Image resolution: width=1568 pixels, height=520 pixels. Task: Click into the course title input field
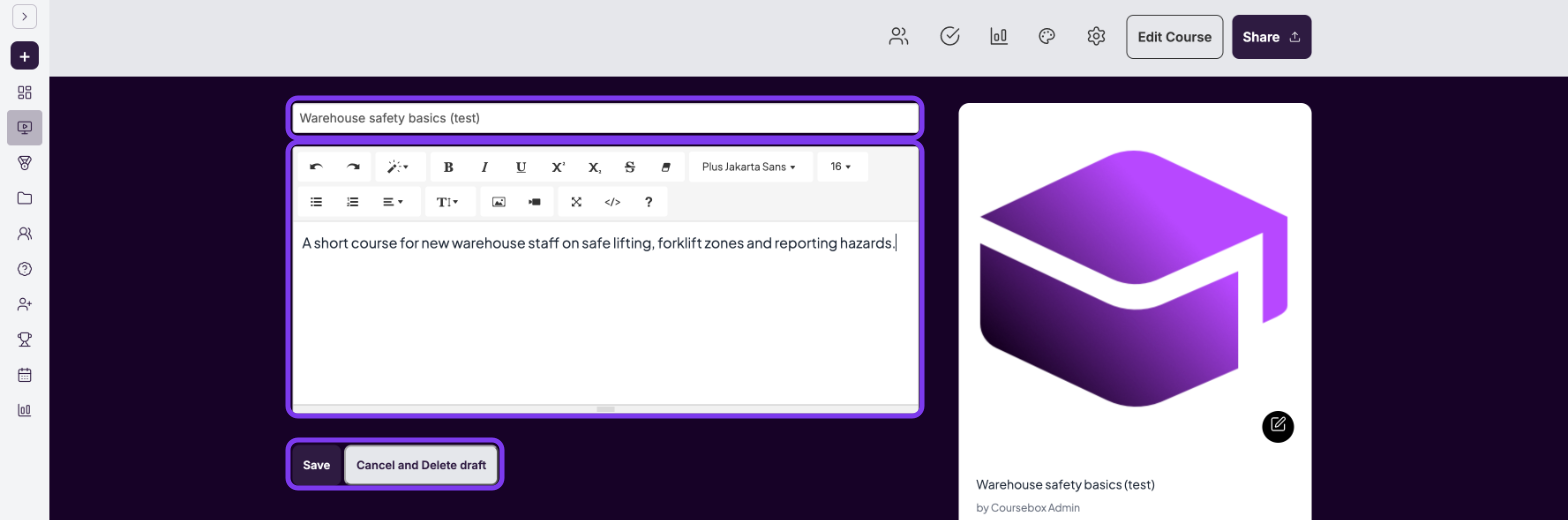click(605, 118)
